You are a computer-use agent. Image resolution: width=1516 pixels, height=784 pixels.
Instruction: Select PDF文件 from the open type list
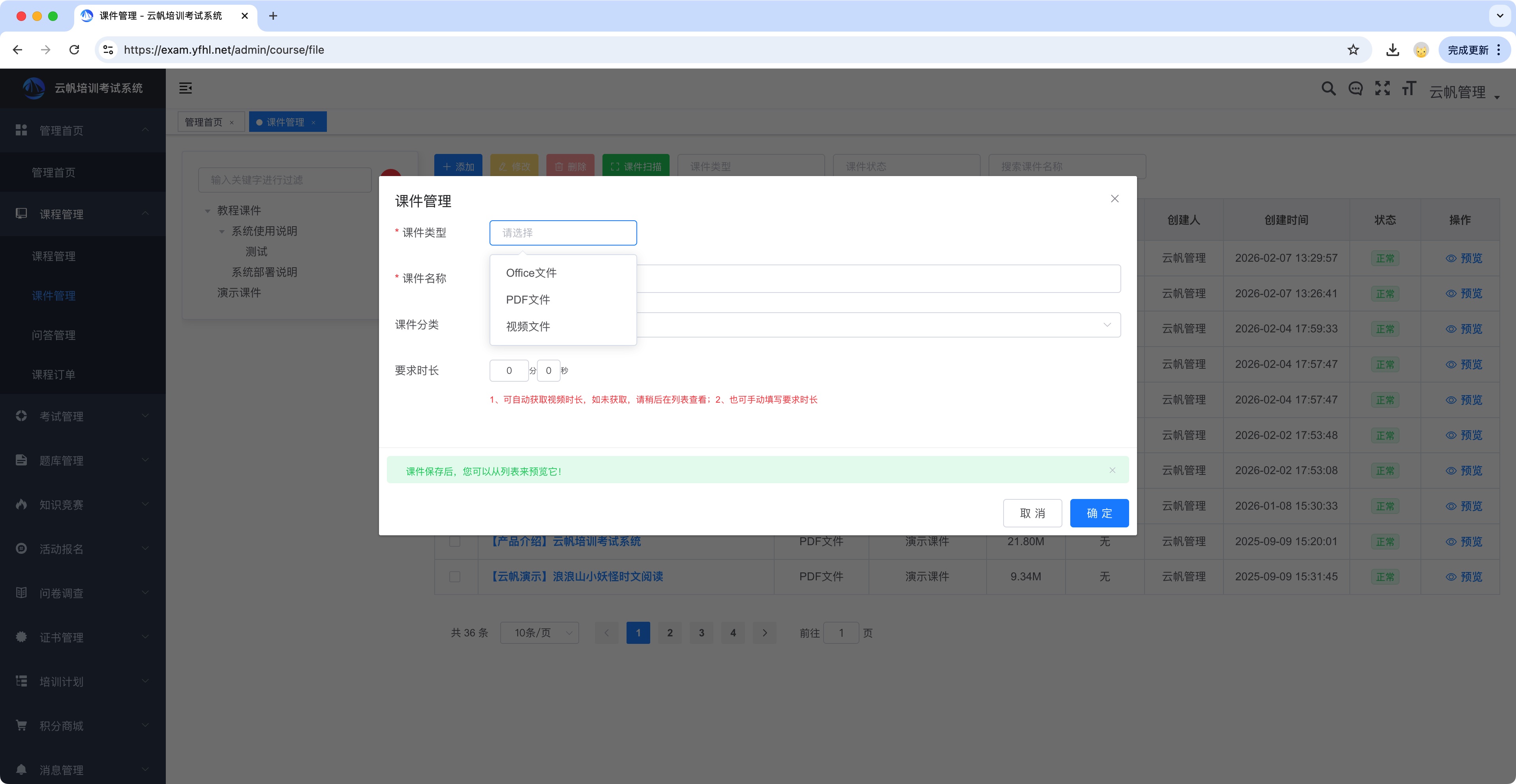click(527, 300)
